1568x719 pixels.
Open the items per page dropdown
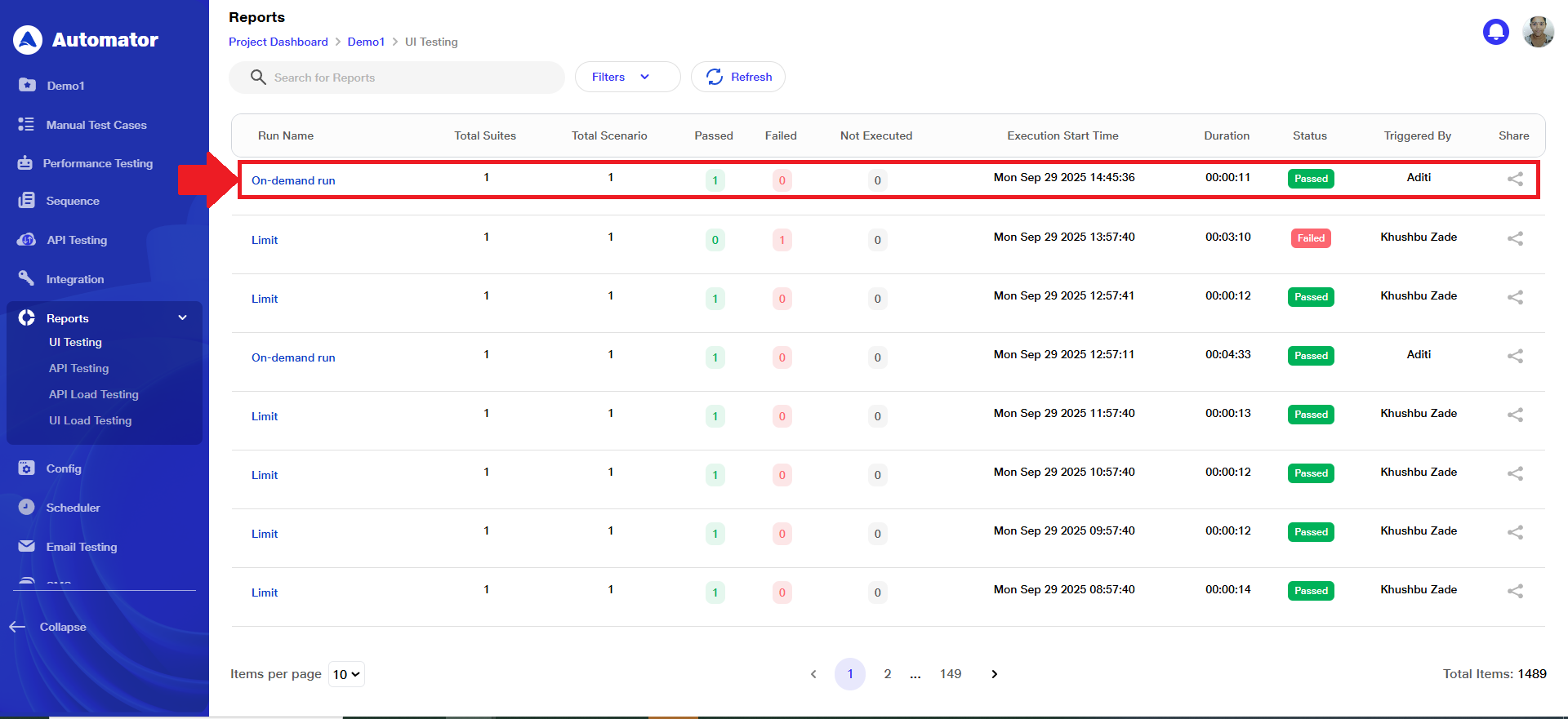tap(346, 674)
